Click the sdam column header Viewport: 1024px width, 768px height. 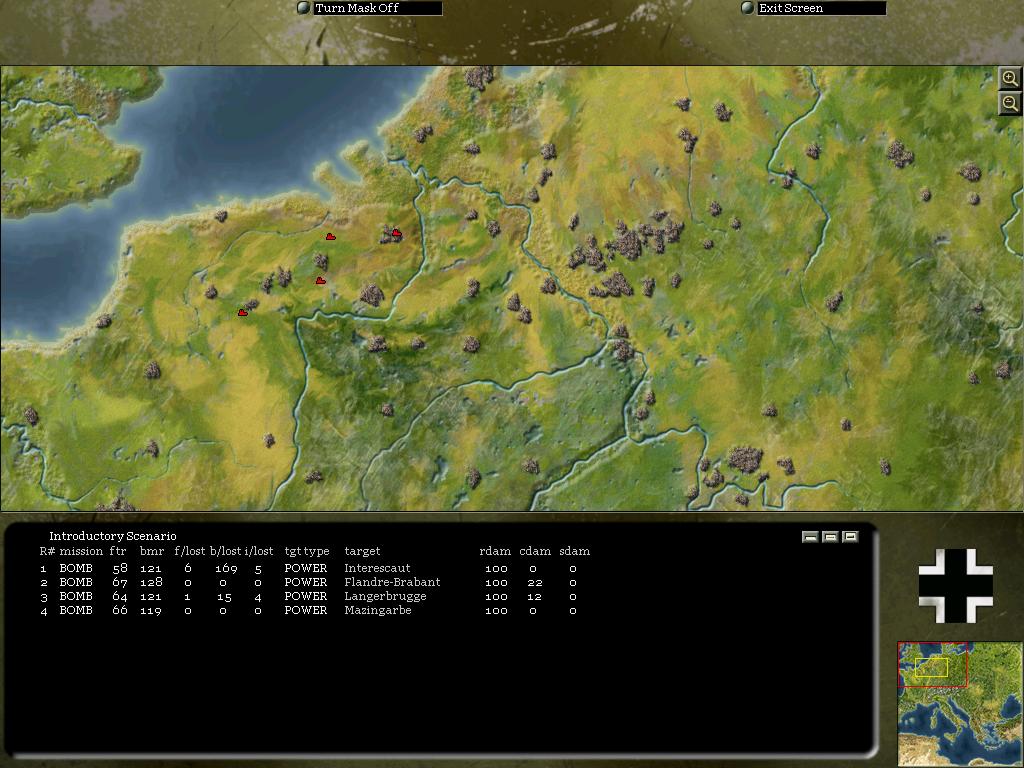575,551
